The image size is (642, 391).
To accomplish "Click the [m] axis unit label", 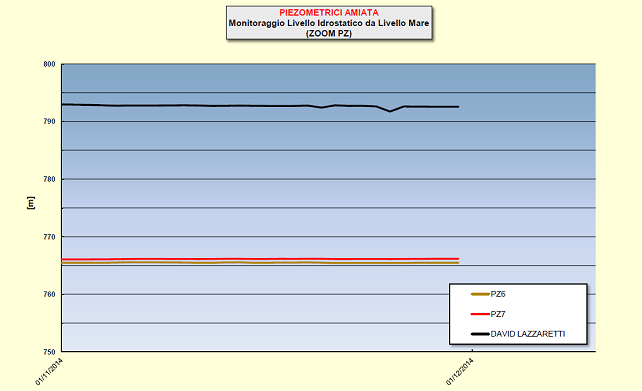I will coord(31,203).
